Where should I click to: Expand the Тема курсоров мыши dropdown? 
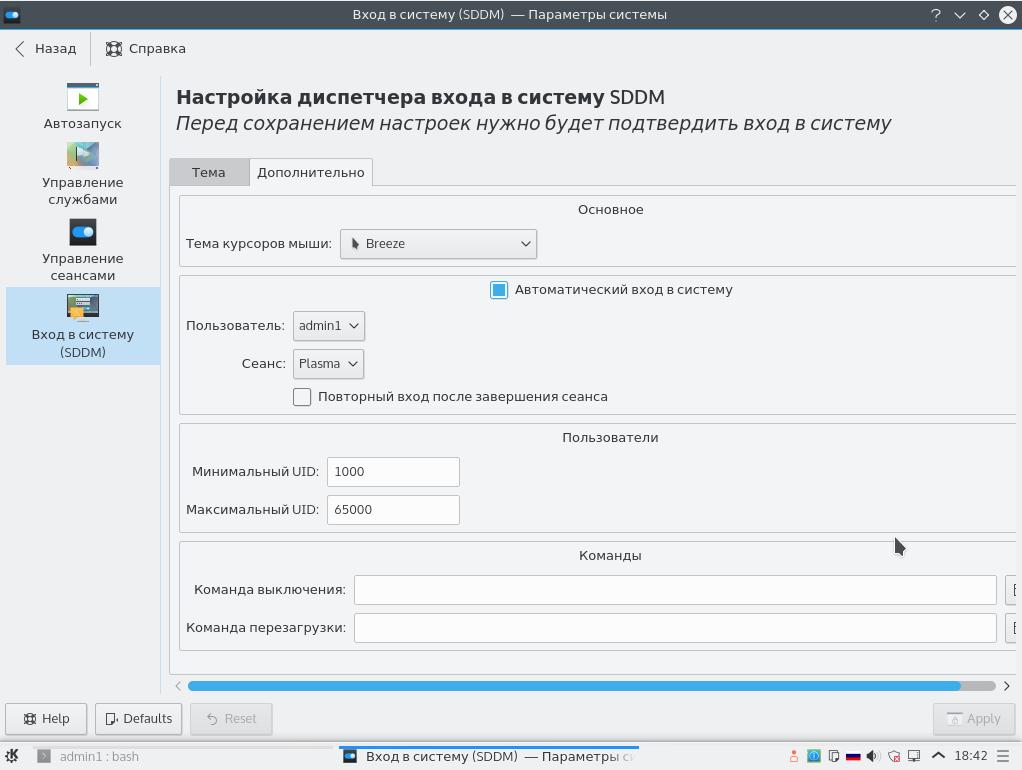pyautogui.click(x=438, y=244)
